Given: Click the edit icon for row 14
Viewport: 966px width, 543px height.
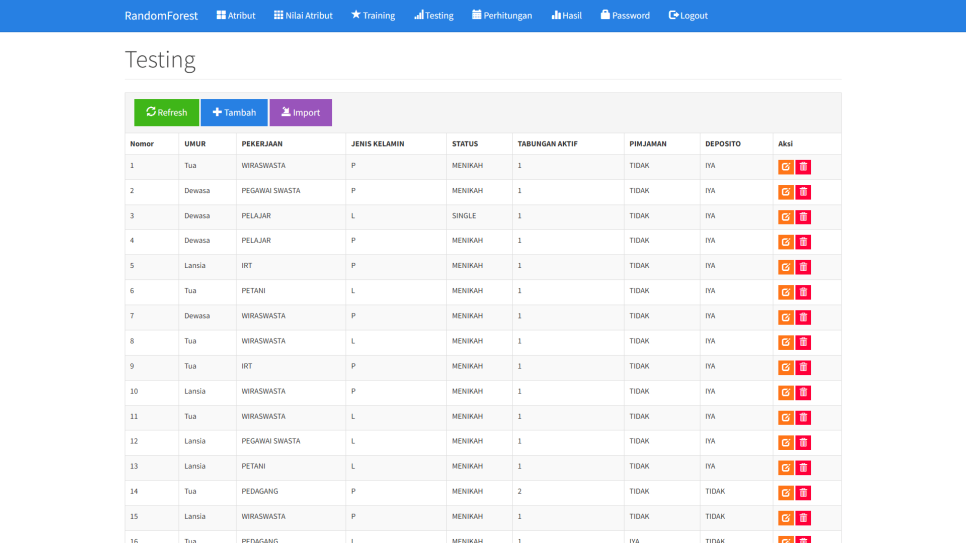Looking at the screenshot, I should click(x=786, y=492).
